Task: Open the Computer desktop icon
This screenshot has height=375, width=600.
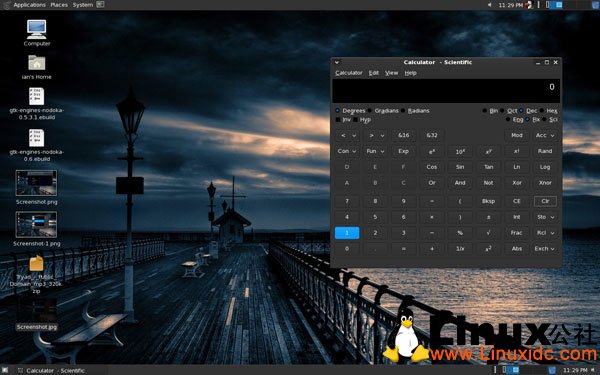Action: (x=37, y=33)
